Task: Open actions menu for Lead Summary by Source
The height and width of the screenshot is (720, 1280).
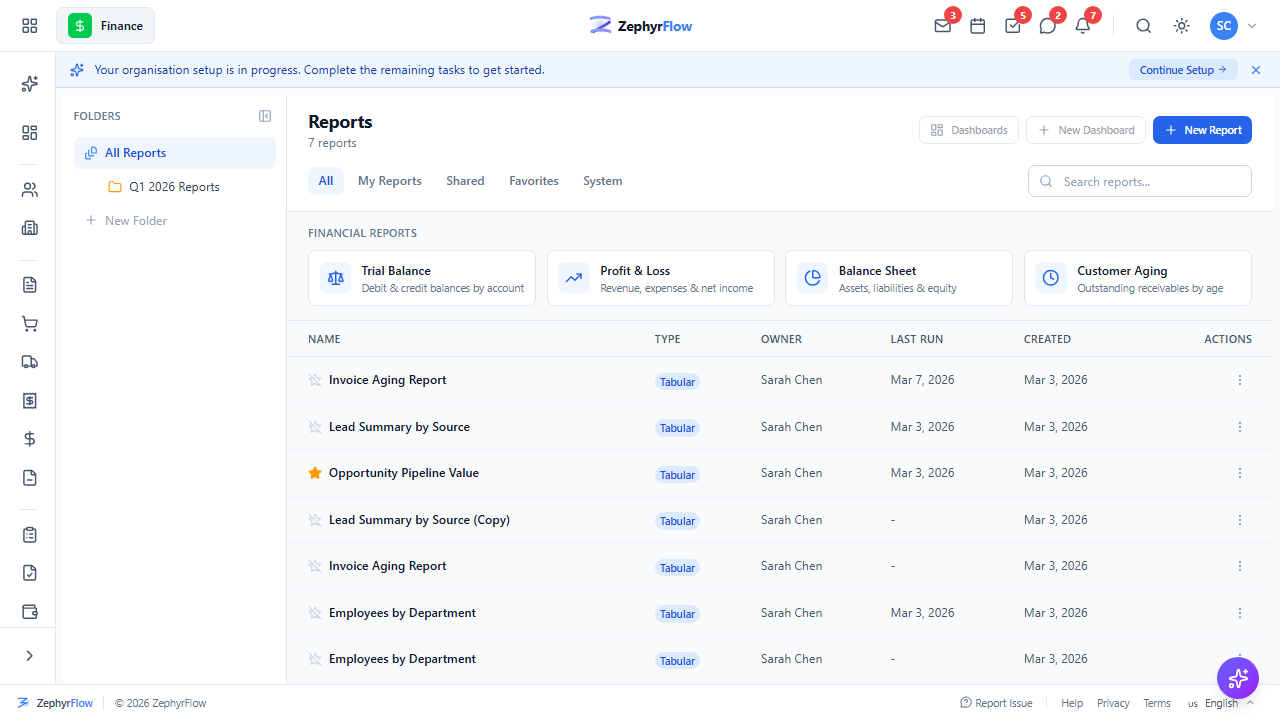Action: pos(1240,427)
